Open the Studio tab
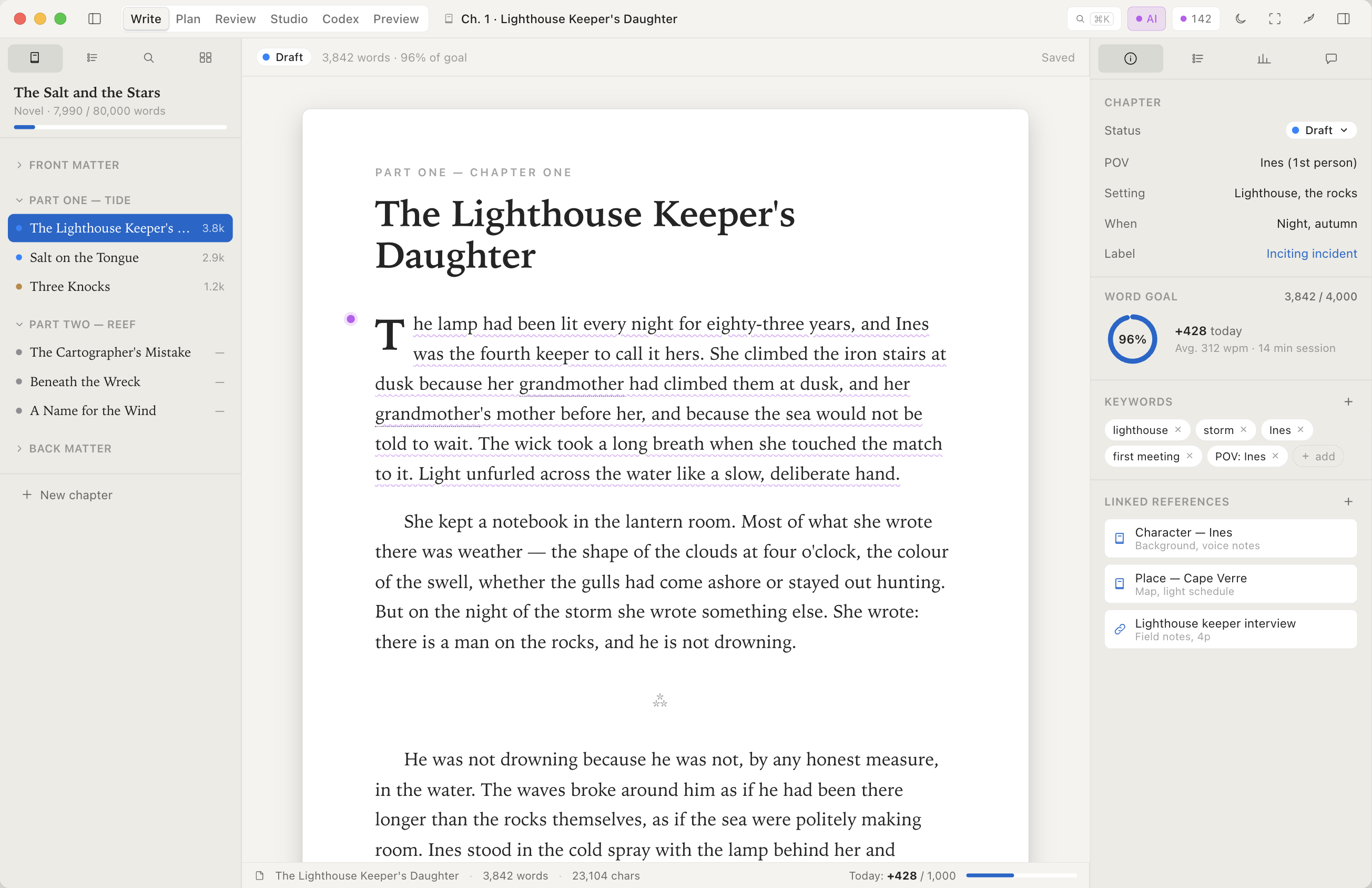 tap(289, 18)
